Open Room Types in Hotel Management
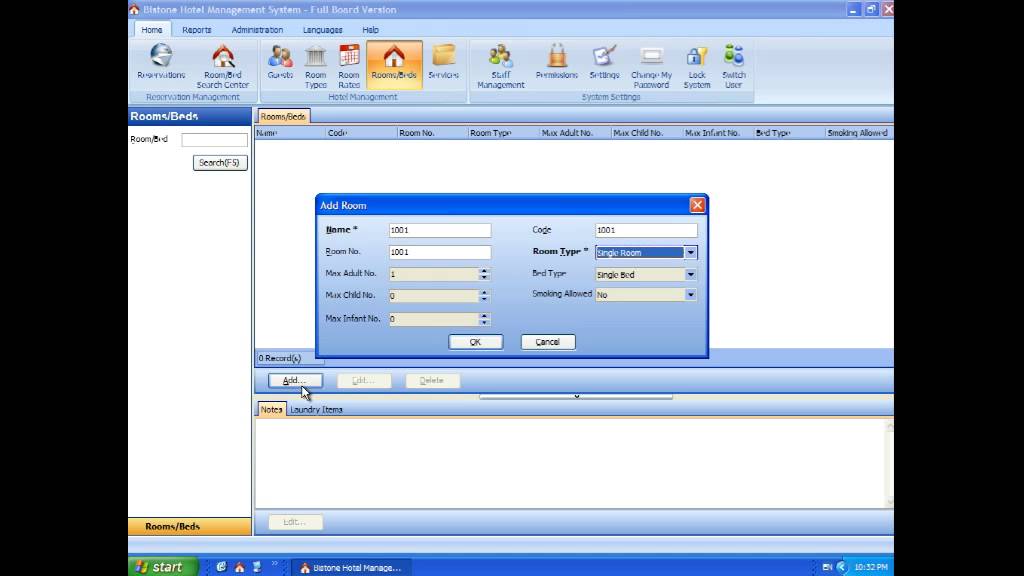The image size is (1024, 576). (315, 67)
